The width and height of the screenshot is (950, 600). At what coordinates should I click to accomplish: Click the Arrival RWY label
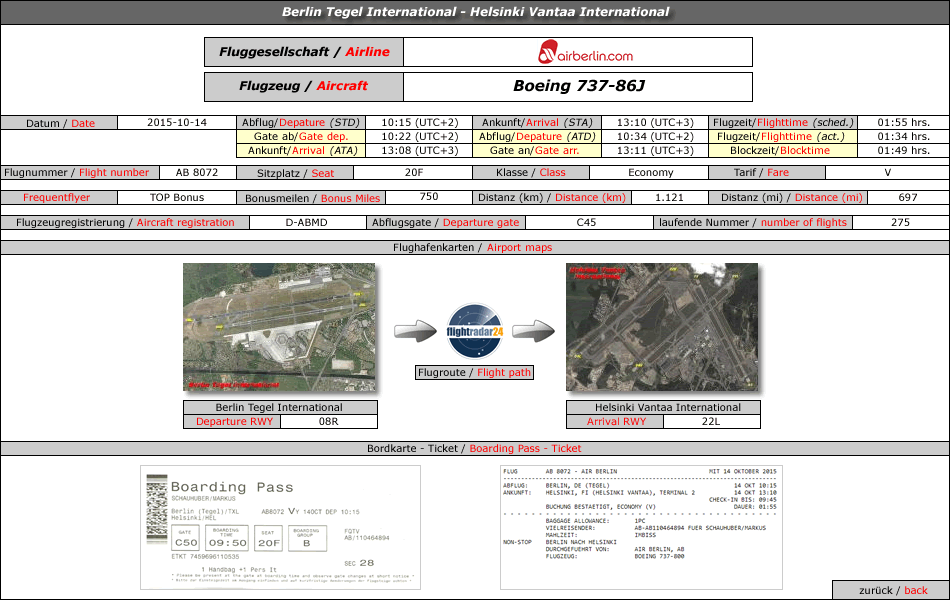click(x=616, y=421)
